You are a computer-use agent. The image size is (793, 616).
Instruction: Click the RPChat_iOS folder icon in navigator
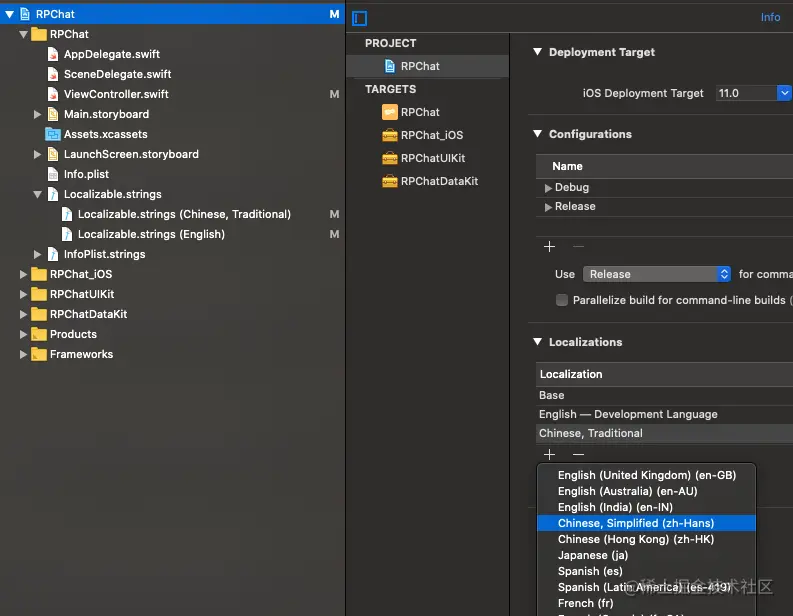pyautogui.click(x=38, y=274)
